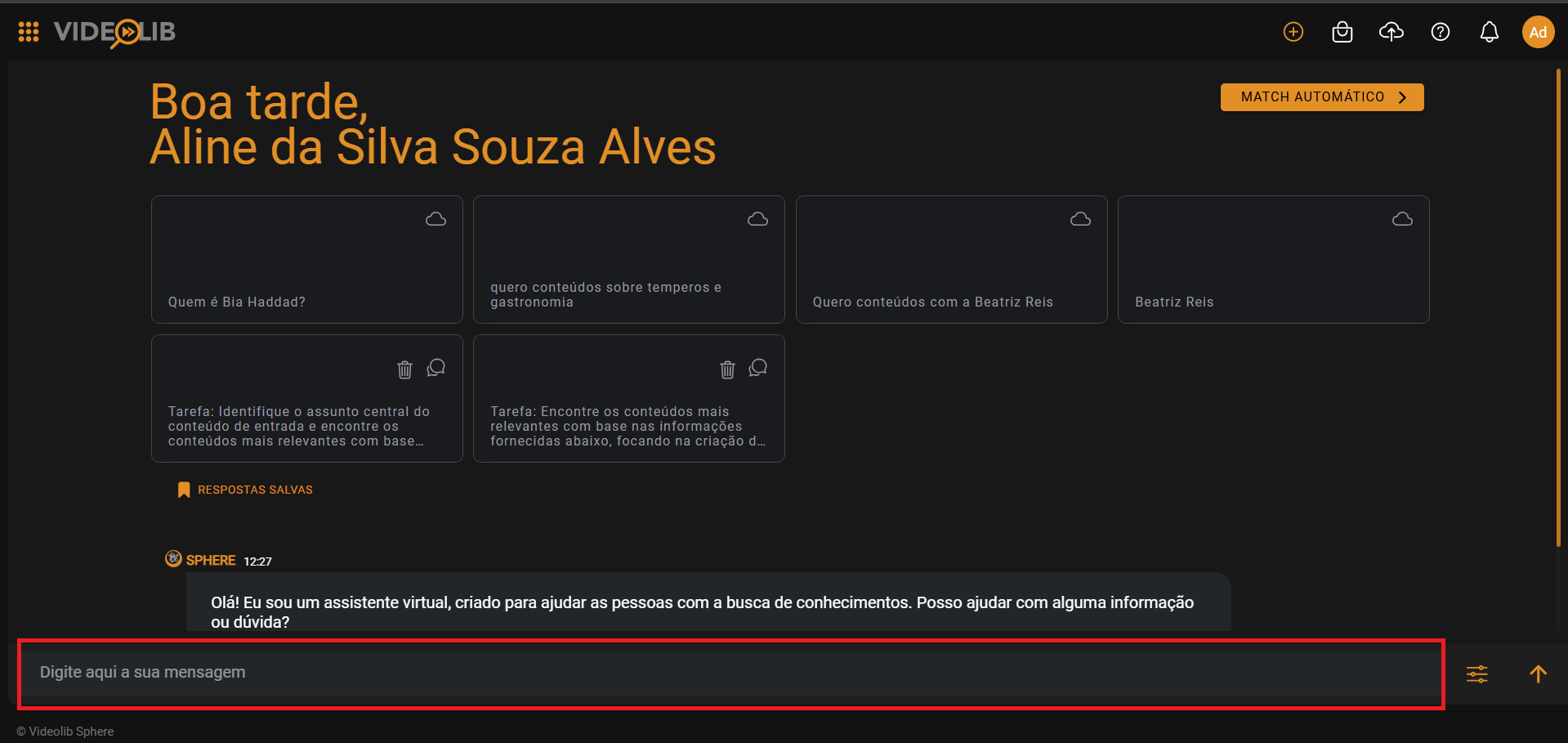
Task: Click the orange plus icon to add content
Action: click(1293, 32)
